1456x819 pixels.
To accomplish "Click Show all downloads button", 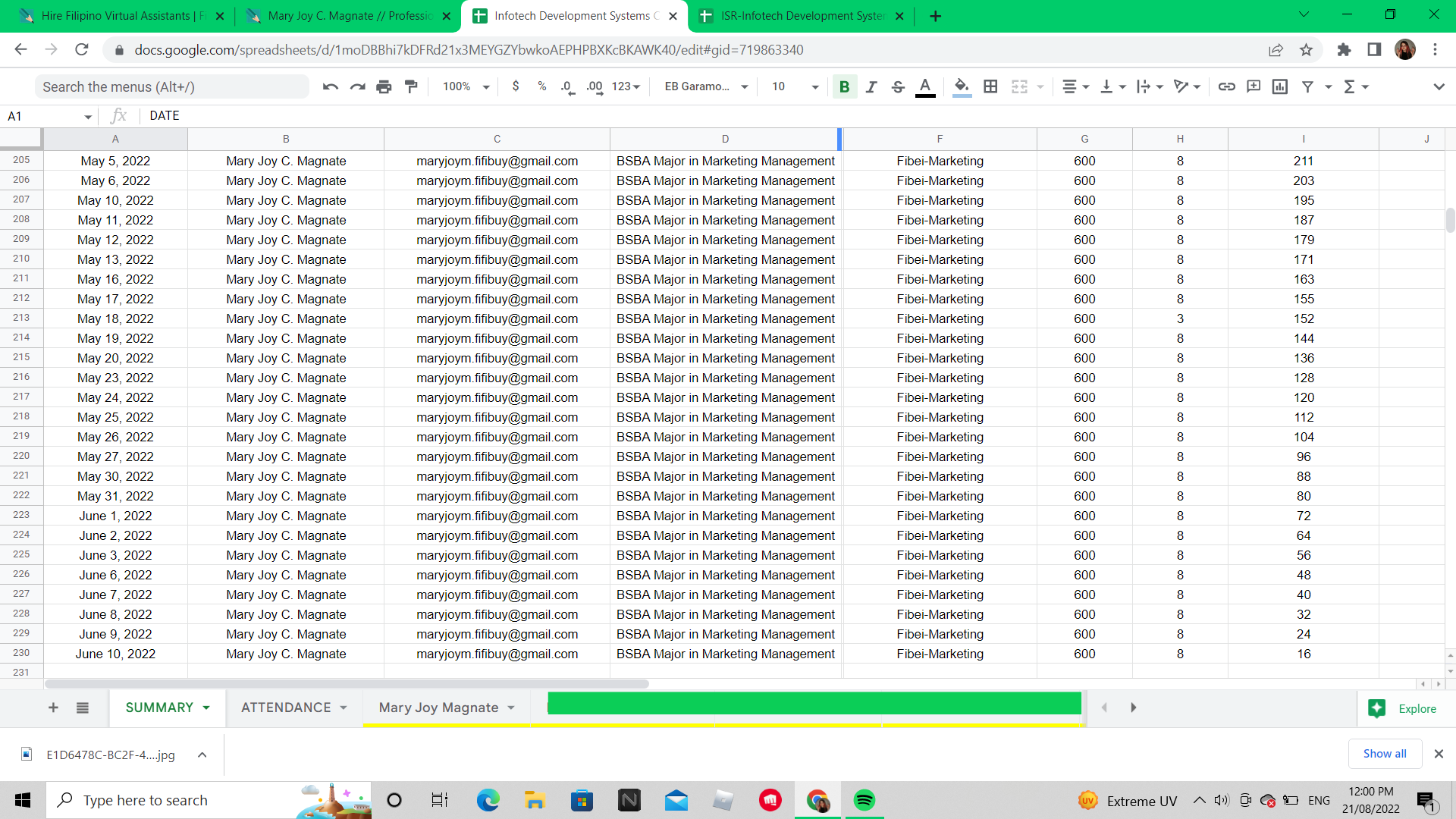I will [x=1384, y=754].
